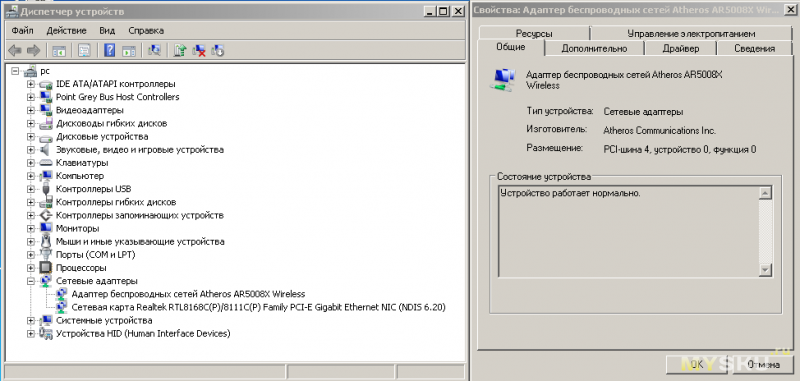
Task: Select Устройства HID (Human Interface Devices) label
Action: (x=143, y=334)
